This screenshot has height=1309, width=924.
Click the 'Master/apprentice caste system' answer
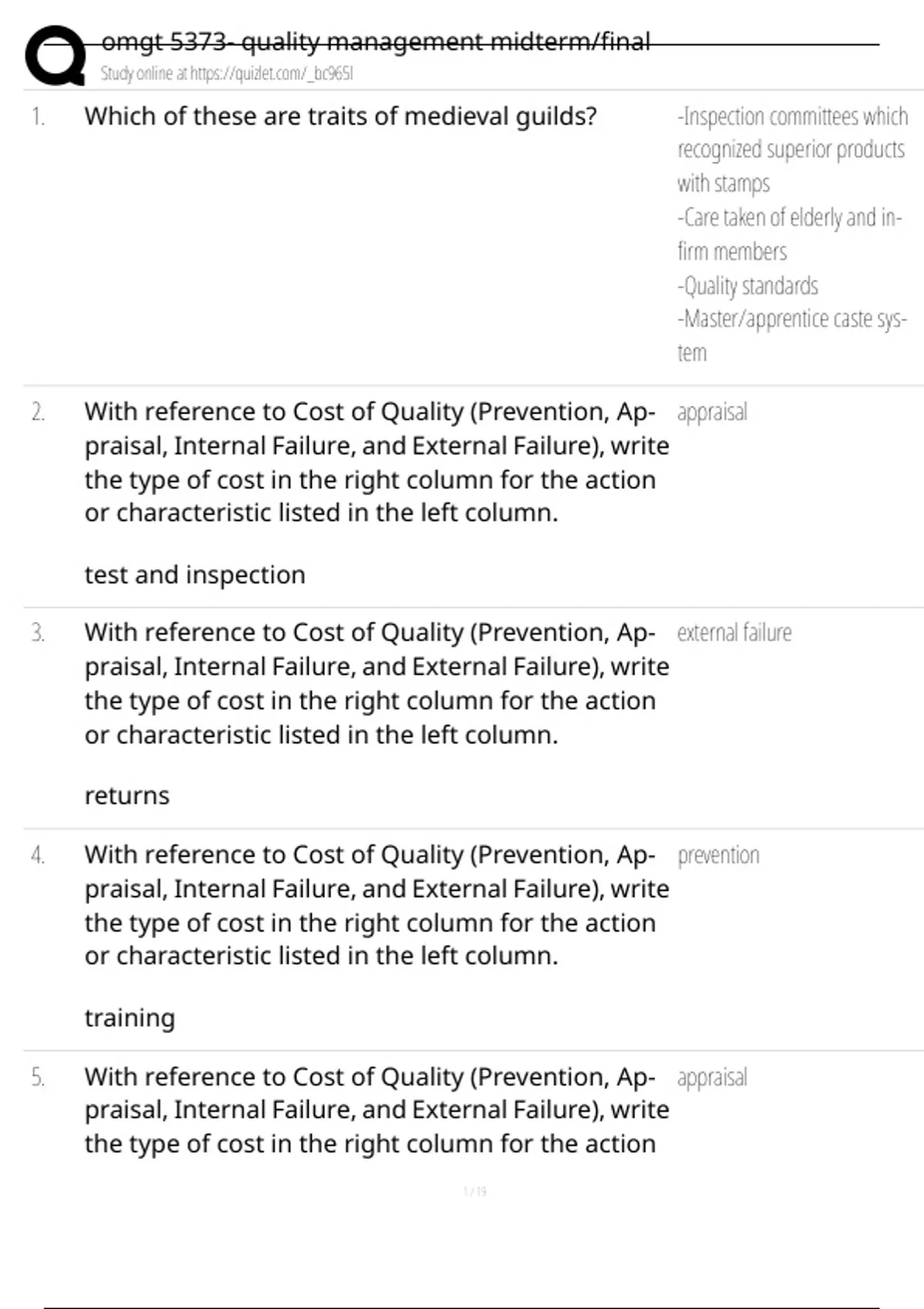[792, 335]
